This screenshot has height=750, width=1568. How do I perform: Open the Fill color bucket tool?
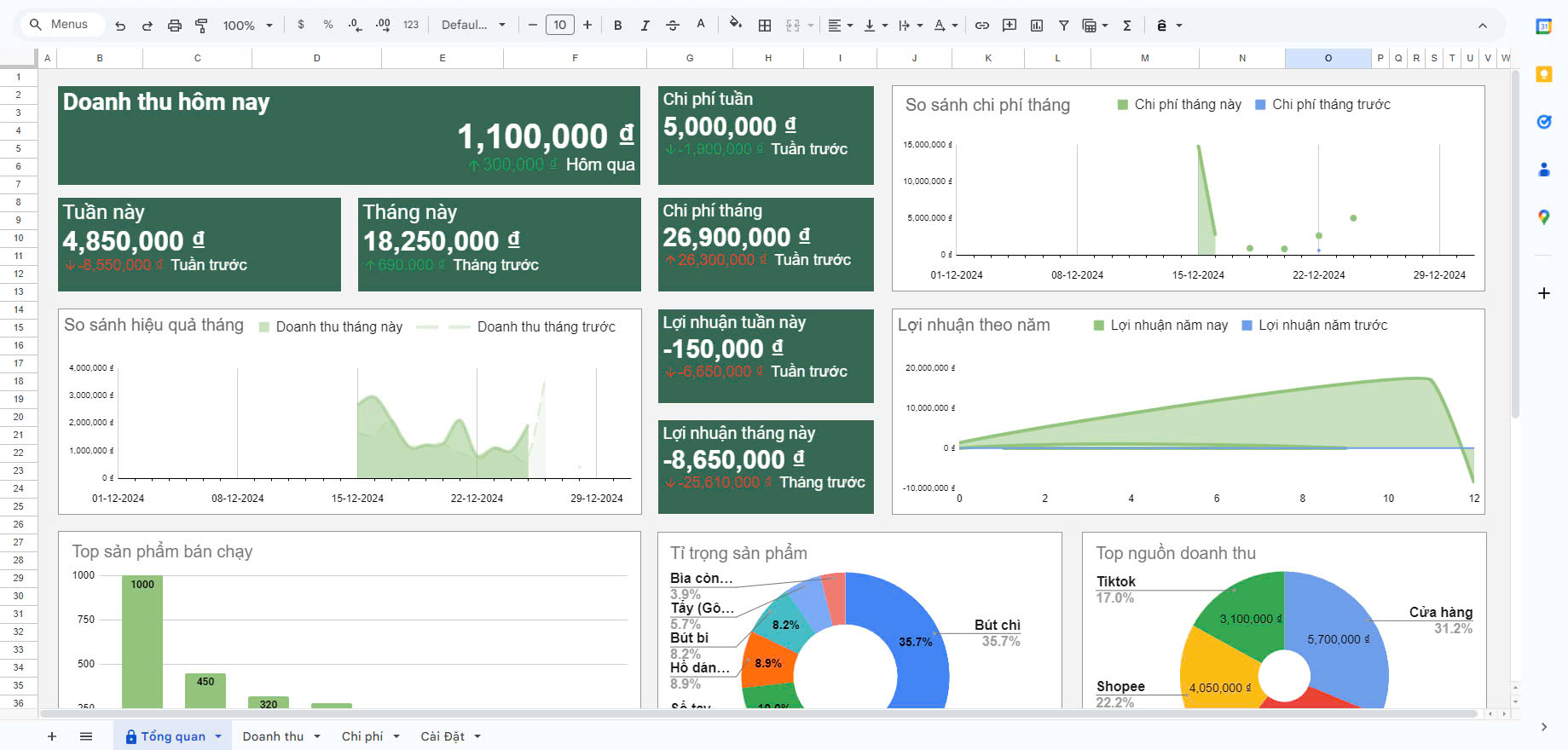[735, 24]
